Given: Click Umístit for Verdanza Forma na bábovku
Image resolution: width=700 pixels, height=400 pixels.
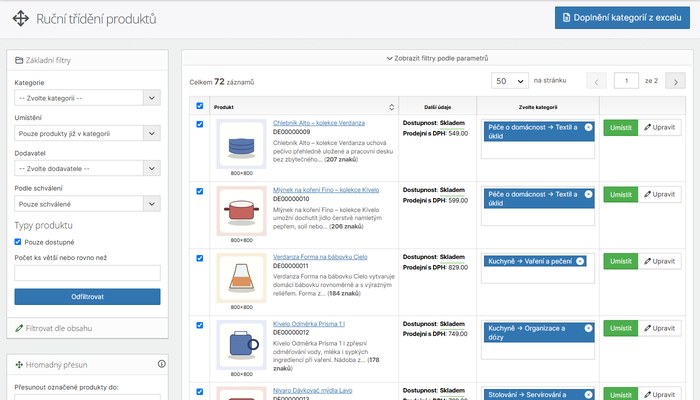Looking at the screenshot, I should click(621, 261).
